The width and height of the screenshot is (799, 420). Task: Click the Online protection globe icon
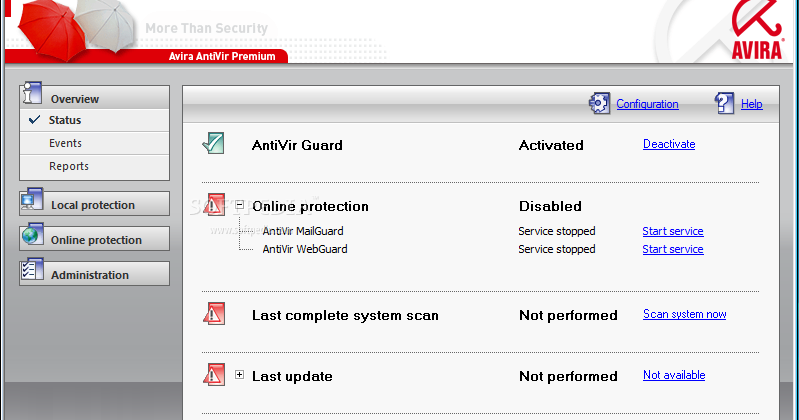pos(33,234)
